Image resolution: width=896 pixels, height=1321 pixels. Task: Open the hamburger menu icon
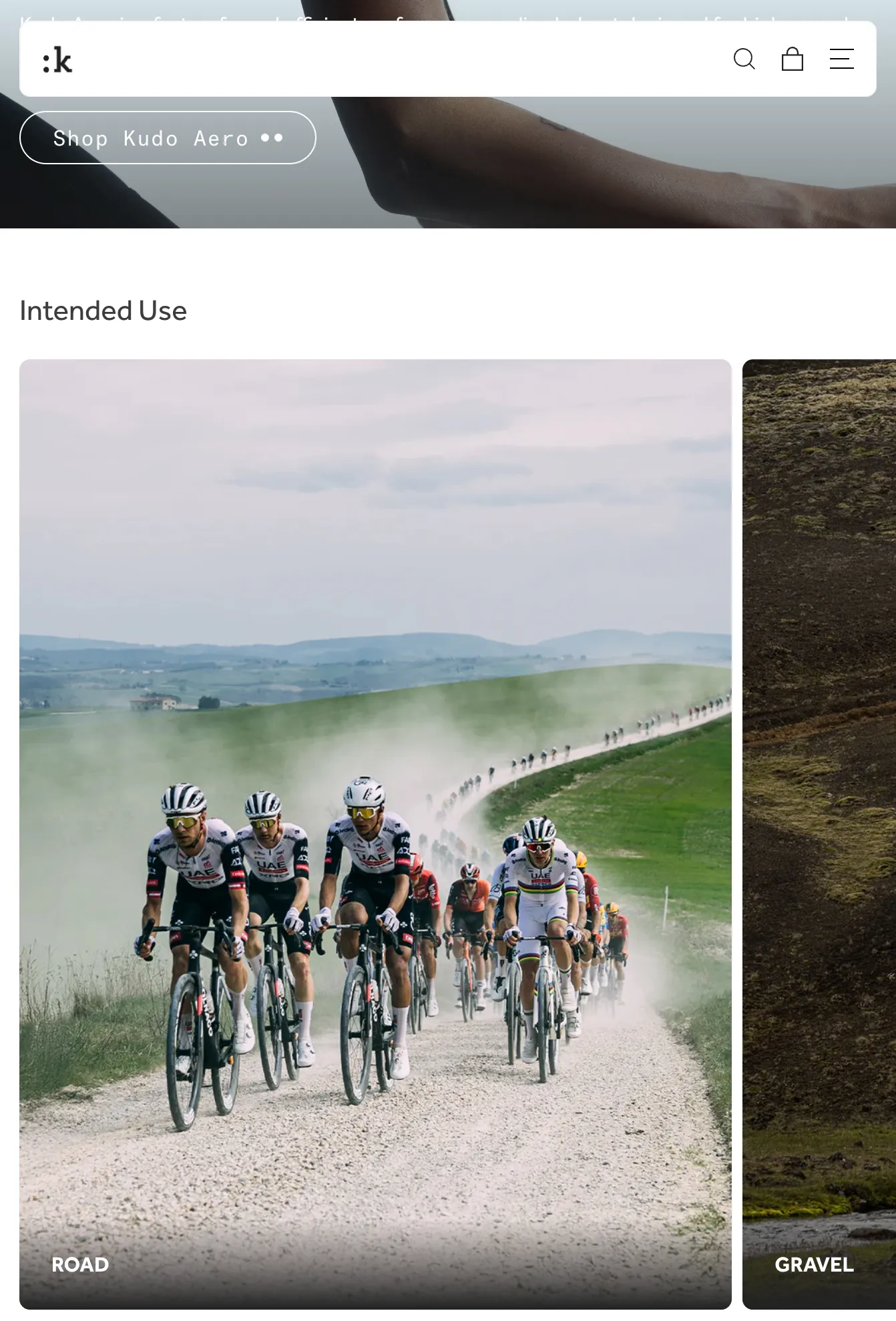coord(841,59)
